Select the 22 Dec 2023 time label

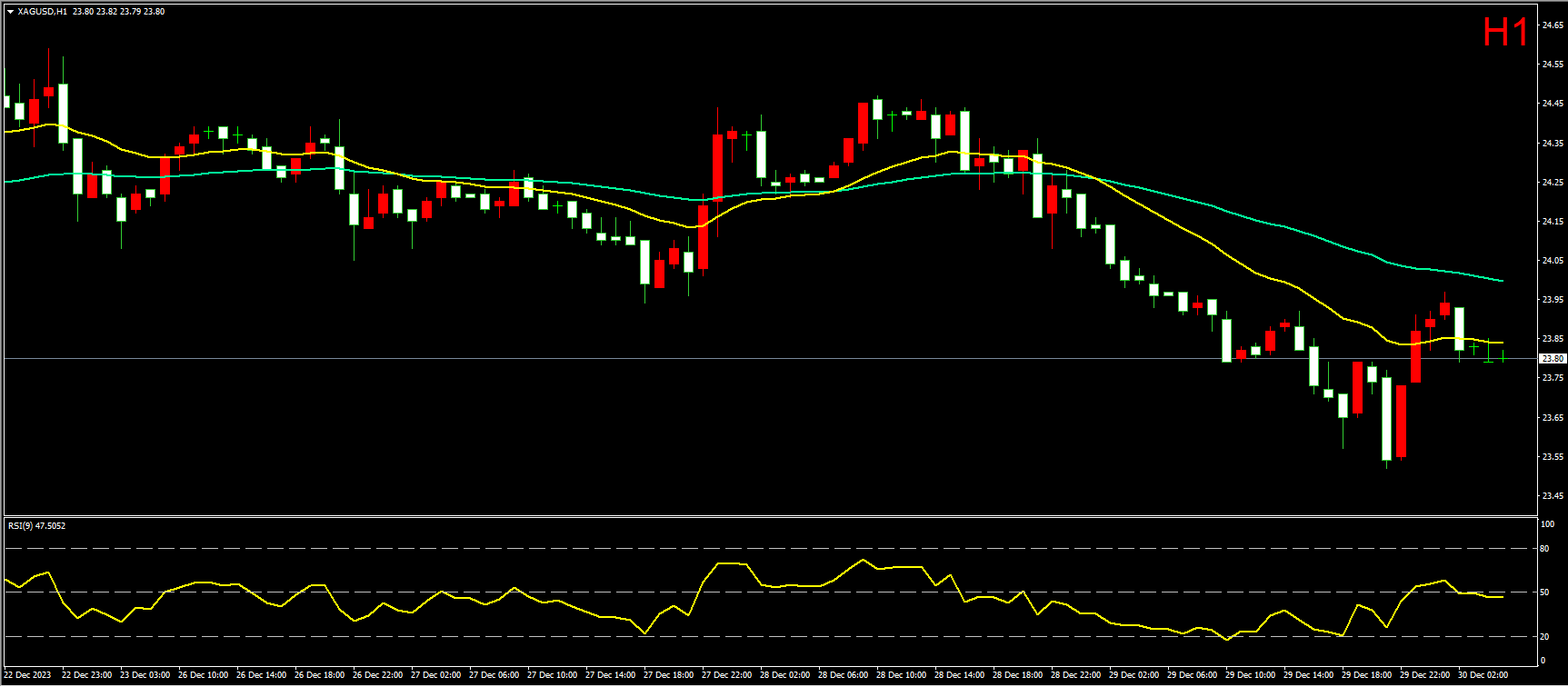[x=28, y=675]
